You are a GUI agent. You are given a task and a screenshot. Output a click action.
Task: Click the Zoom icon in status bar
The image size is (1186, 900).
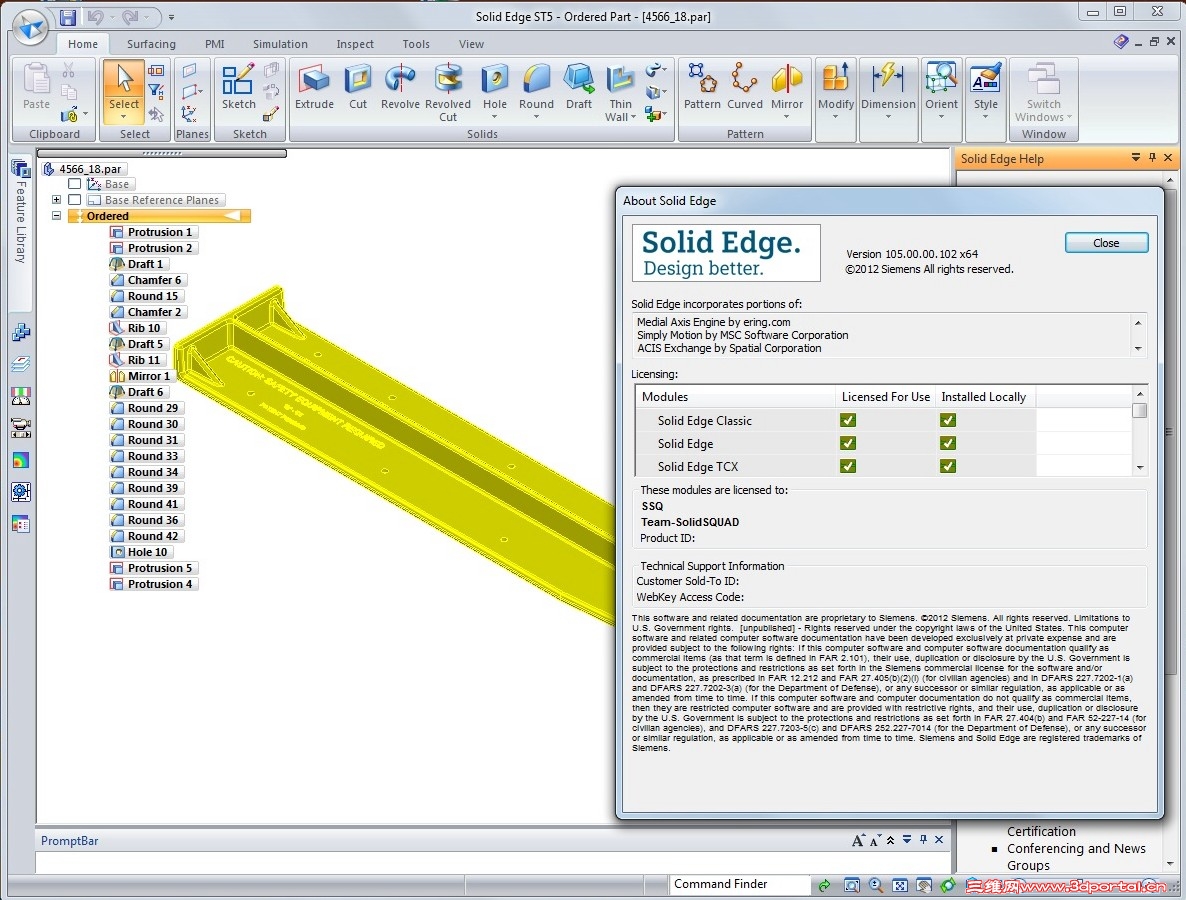(x=876, y=885)
